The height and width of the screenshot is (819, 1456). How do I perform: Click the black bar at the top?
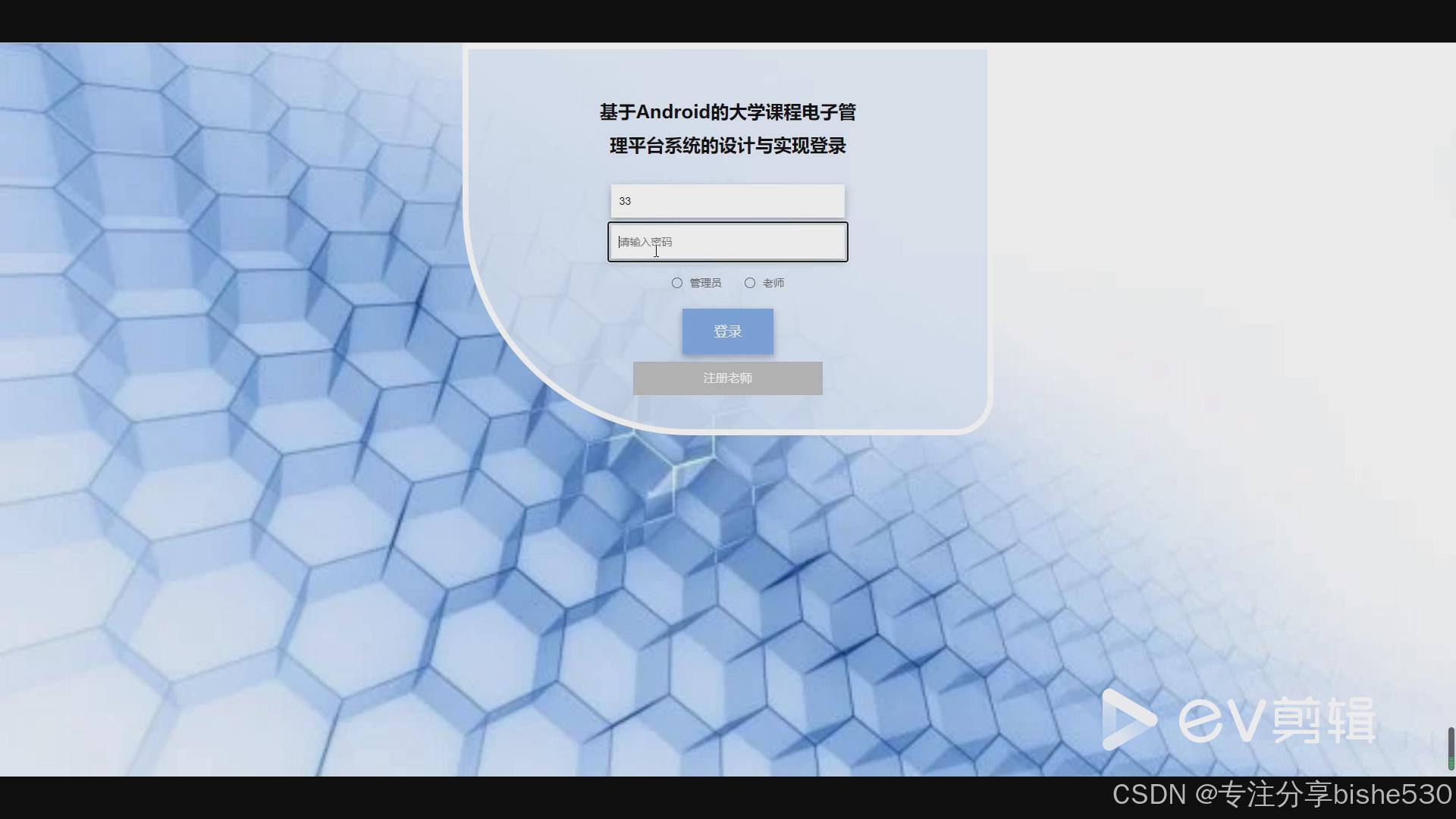[x=728, y=19]
